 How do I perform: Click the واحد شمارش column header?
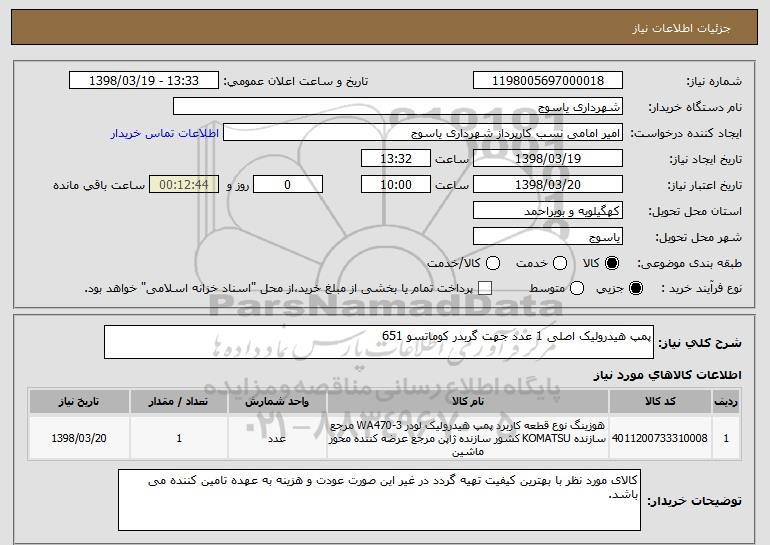(277, 402)
